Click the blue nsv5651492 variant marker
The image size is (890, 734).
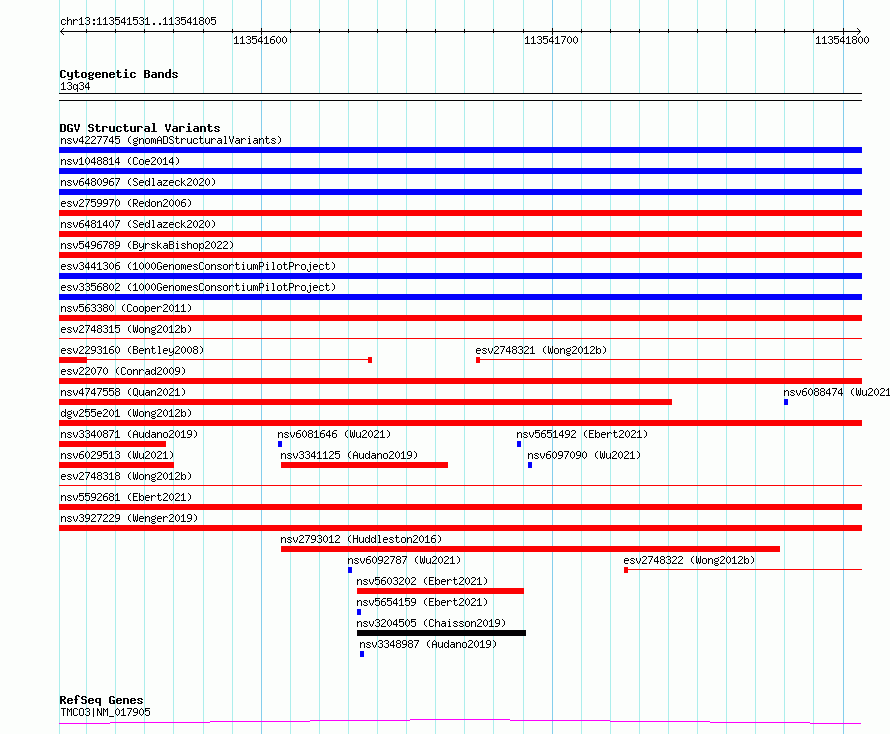[x=519, y=444]
